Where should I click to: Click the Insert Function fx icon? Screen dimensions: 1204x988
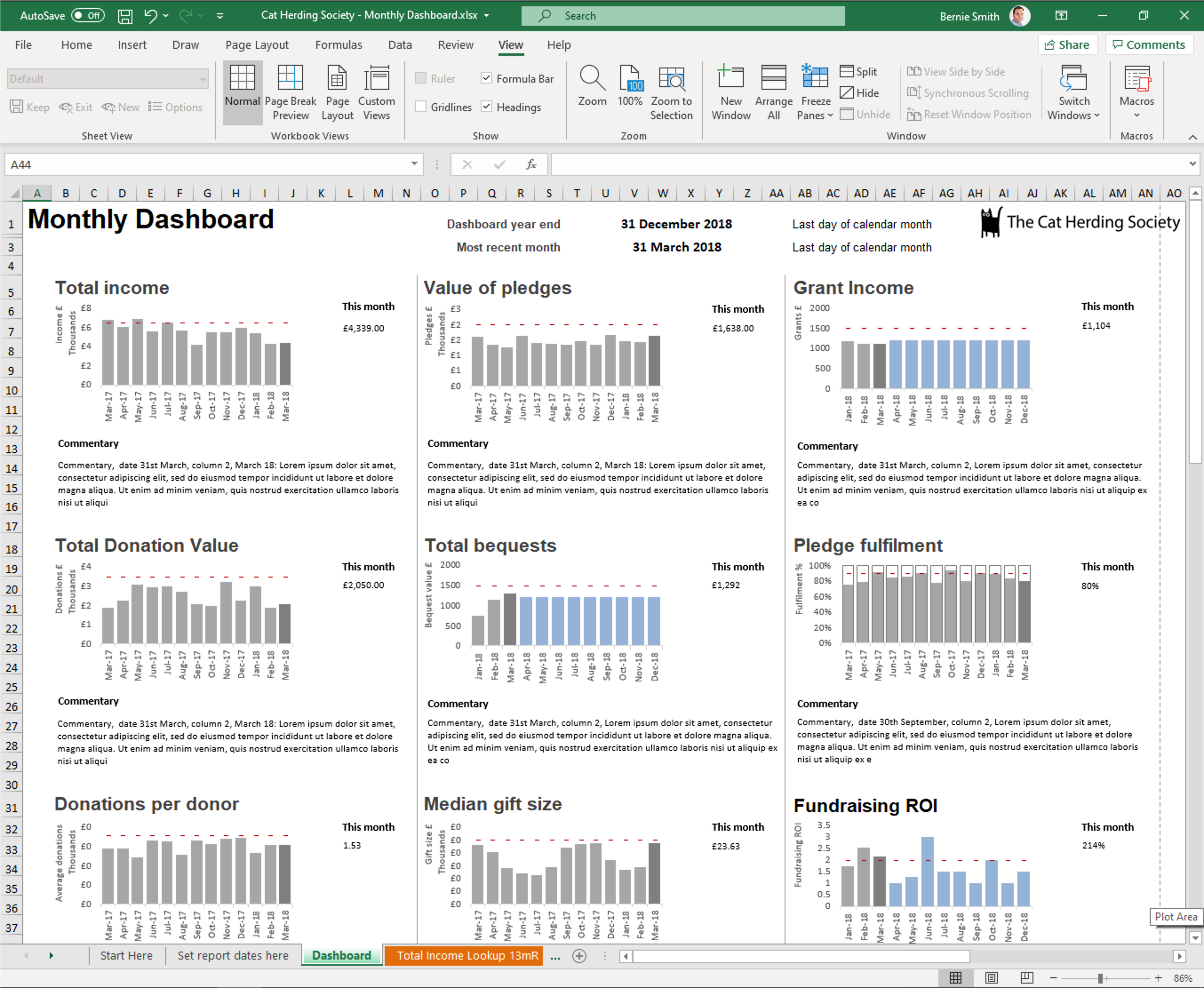coord(530,164)
